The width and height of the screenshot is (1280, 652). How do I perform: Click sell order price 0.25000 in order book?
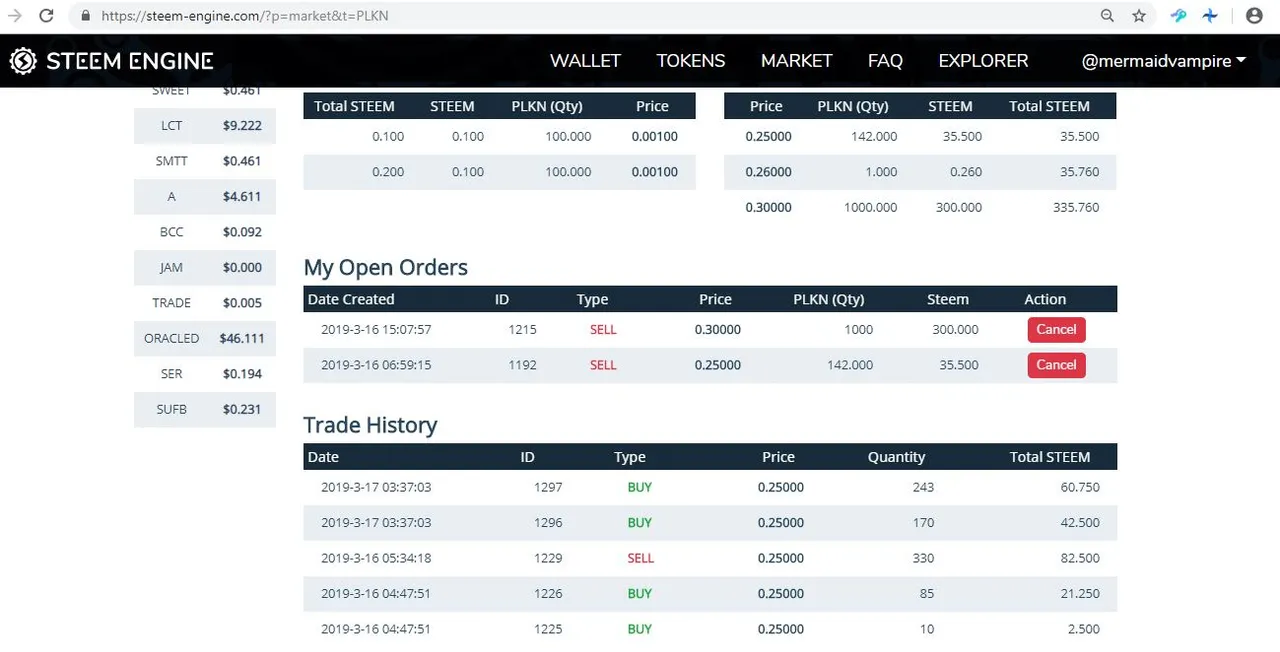pos(769,136)
